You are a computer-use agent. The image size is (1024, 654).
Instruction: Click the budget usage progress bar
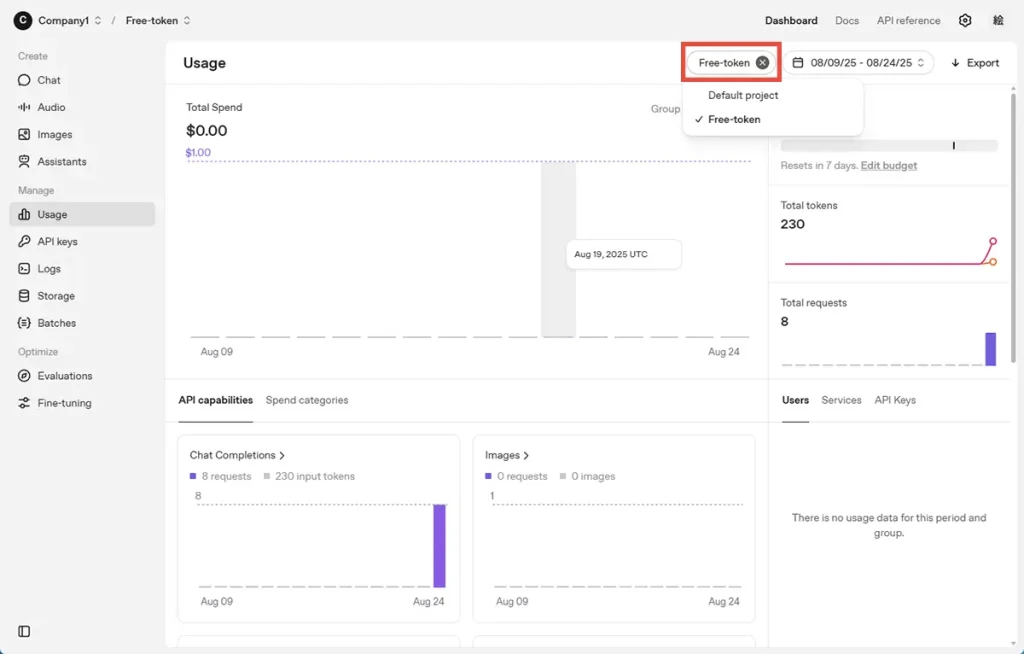[889, 145]
